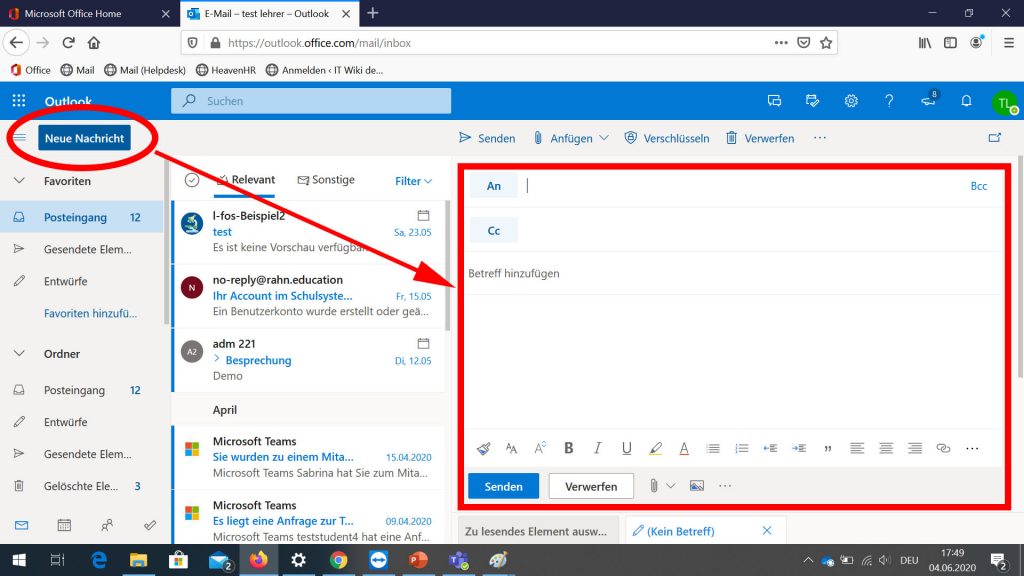The height and width of the screenshot is (576, 1024).
Task: Insert a hyperlink using the link icon
Action: click(x=943, y=449)
